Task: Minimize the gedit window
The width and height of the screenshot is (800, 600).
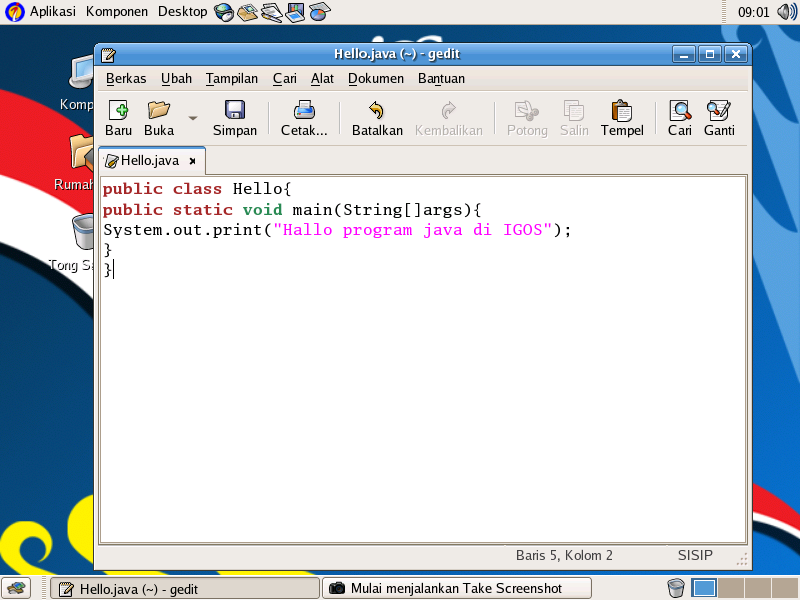Action: 684,54
